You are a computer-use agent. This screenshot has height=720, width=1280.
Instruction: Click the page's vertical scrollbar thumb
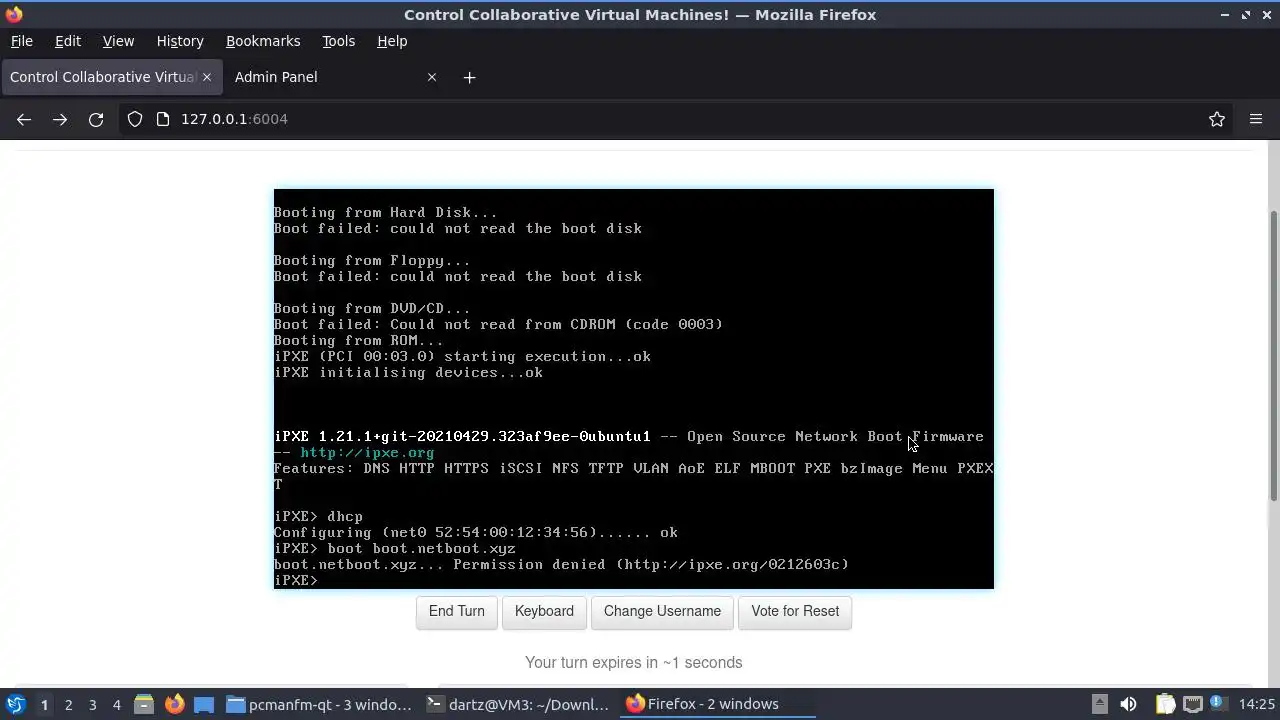click(x=1273, y=355)
